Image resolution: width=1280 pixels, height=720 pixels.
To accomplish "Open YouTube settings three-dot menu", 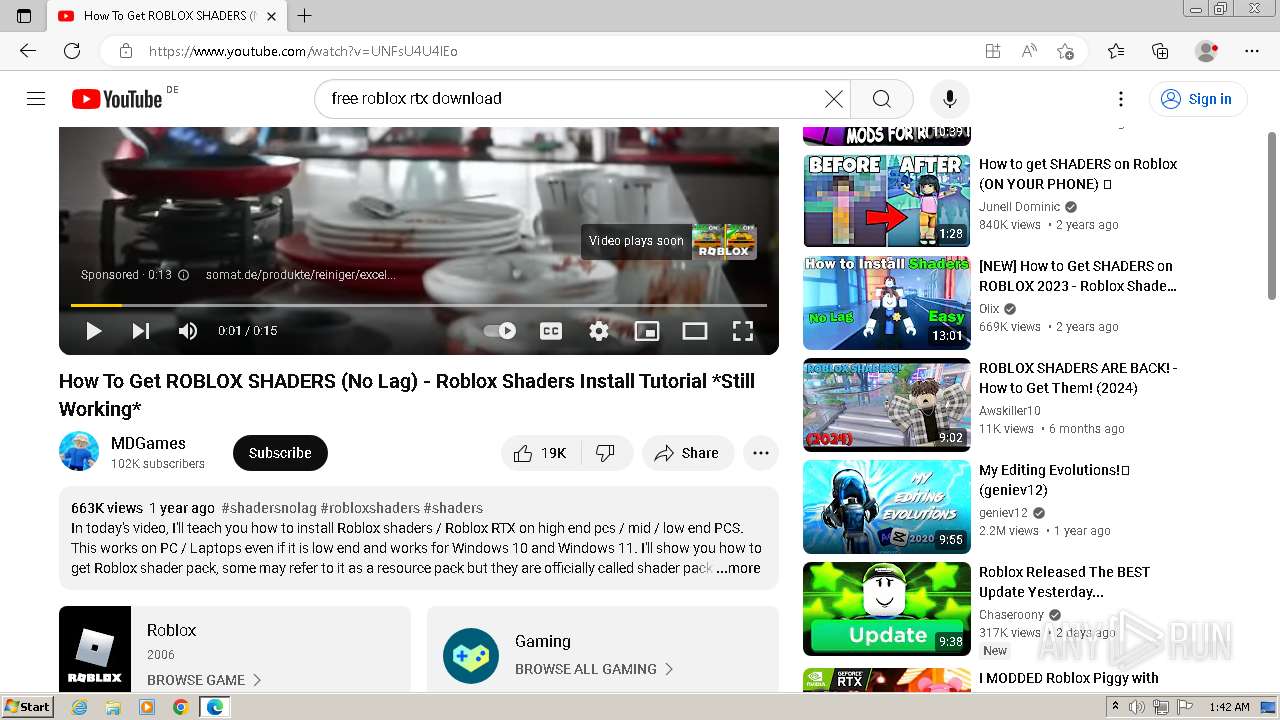I will (x=1121, y=98).
